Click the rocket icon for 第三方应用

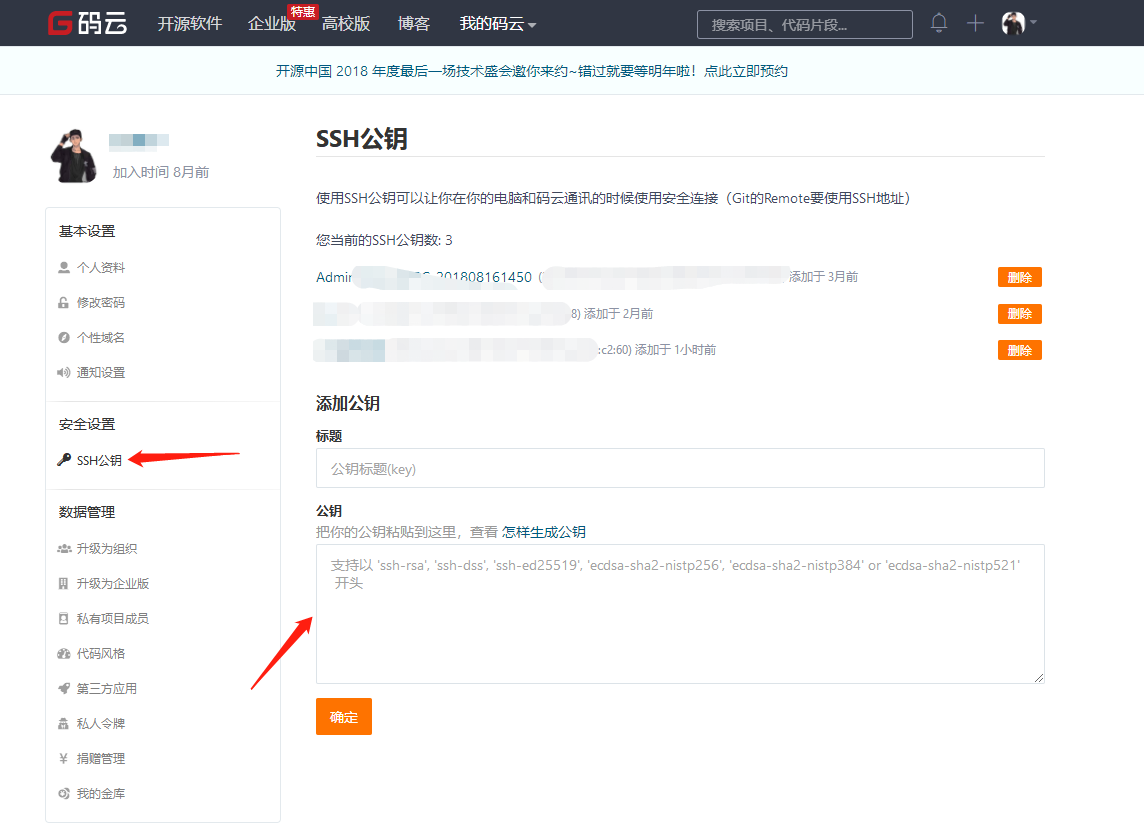click(64, 688)
